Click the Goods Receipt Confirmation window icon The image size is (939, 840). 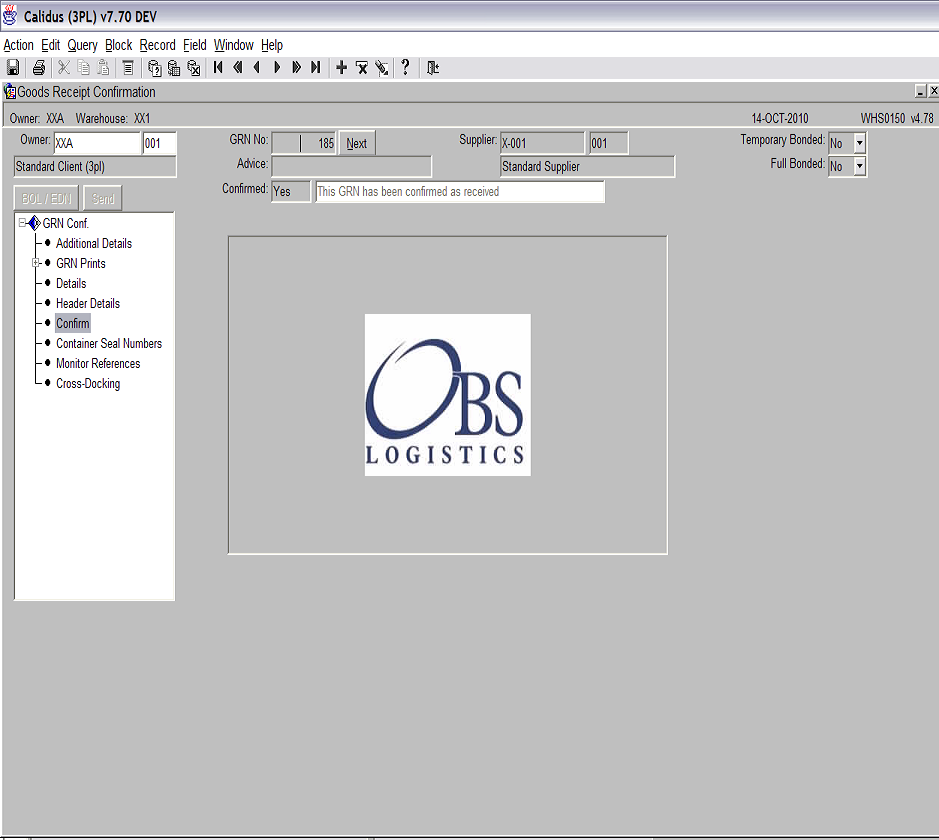click(x=10, y=92)
